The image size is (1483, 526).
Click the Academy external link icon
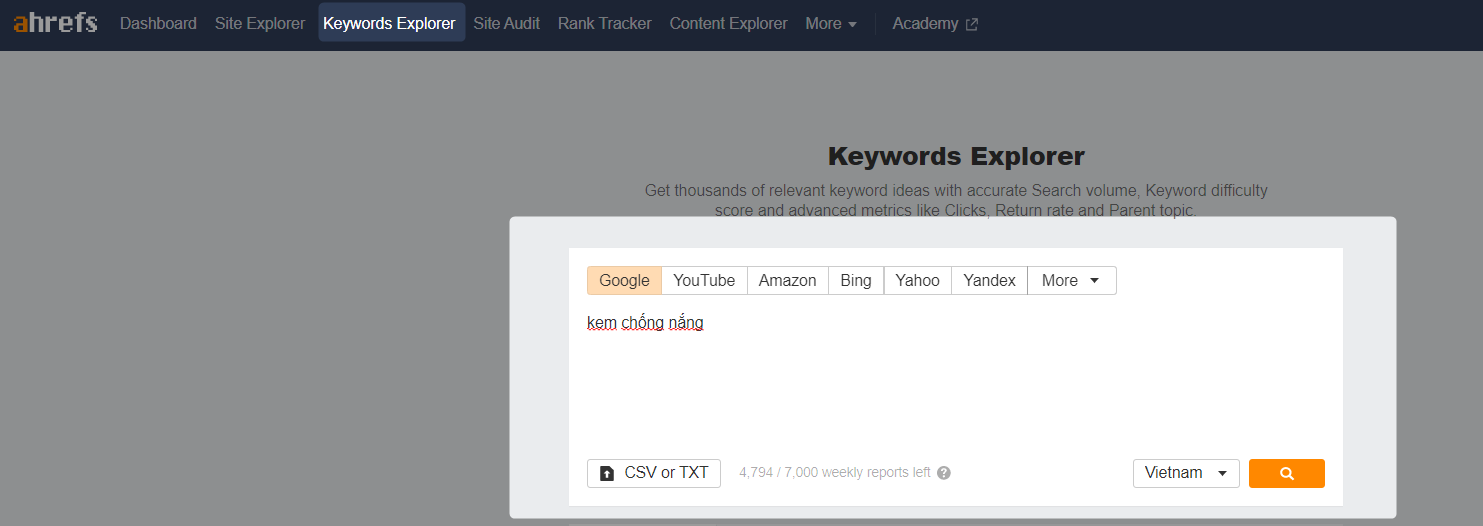pos(972,24)
